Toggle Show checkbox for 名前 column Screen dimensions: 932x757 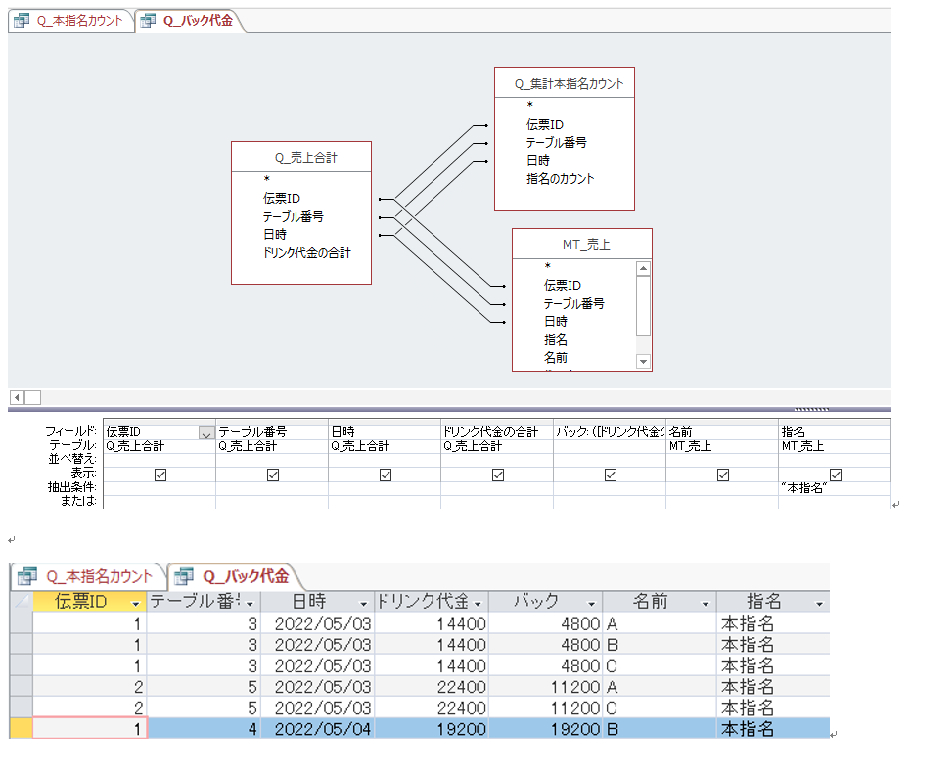tap(722, 475)
